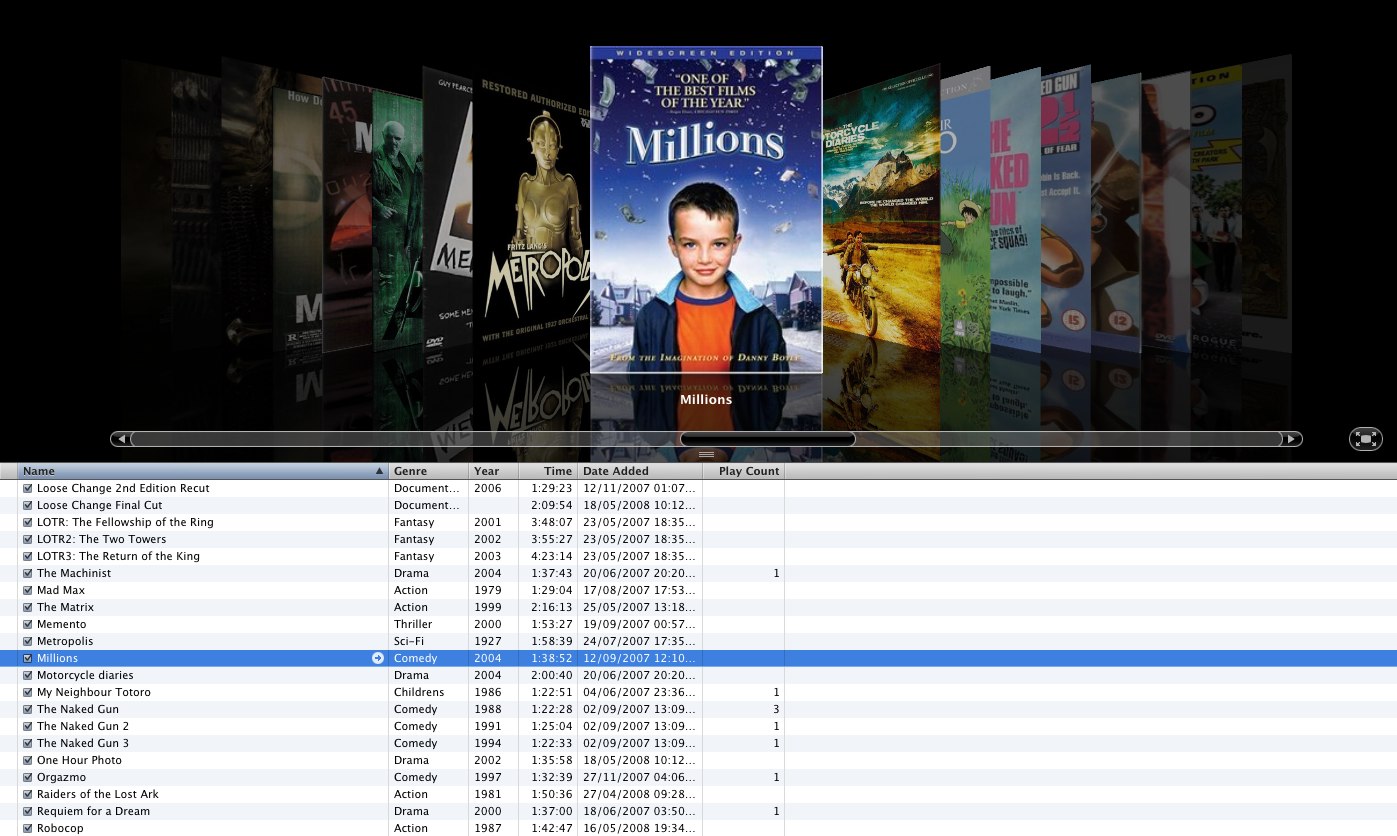Select the row named Requiem for a Dream
The height and width of the screenshot is (836, 1397).
pos(698,811)
